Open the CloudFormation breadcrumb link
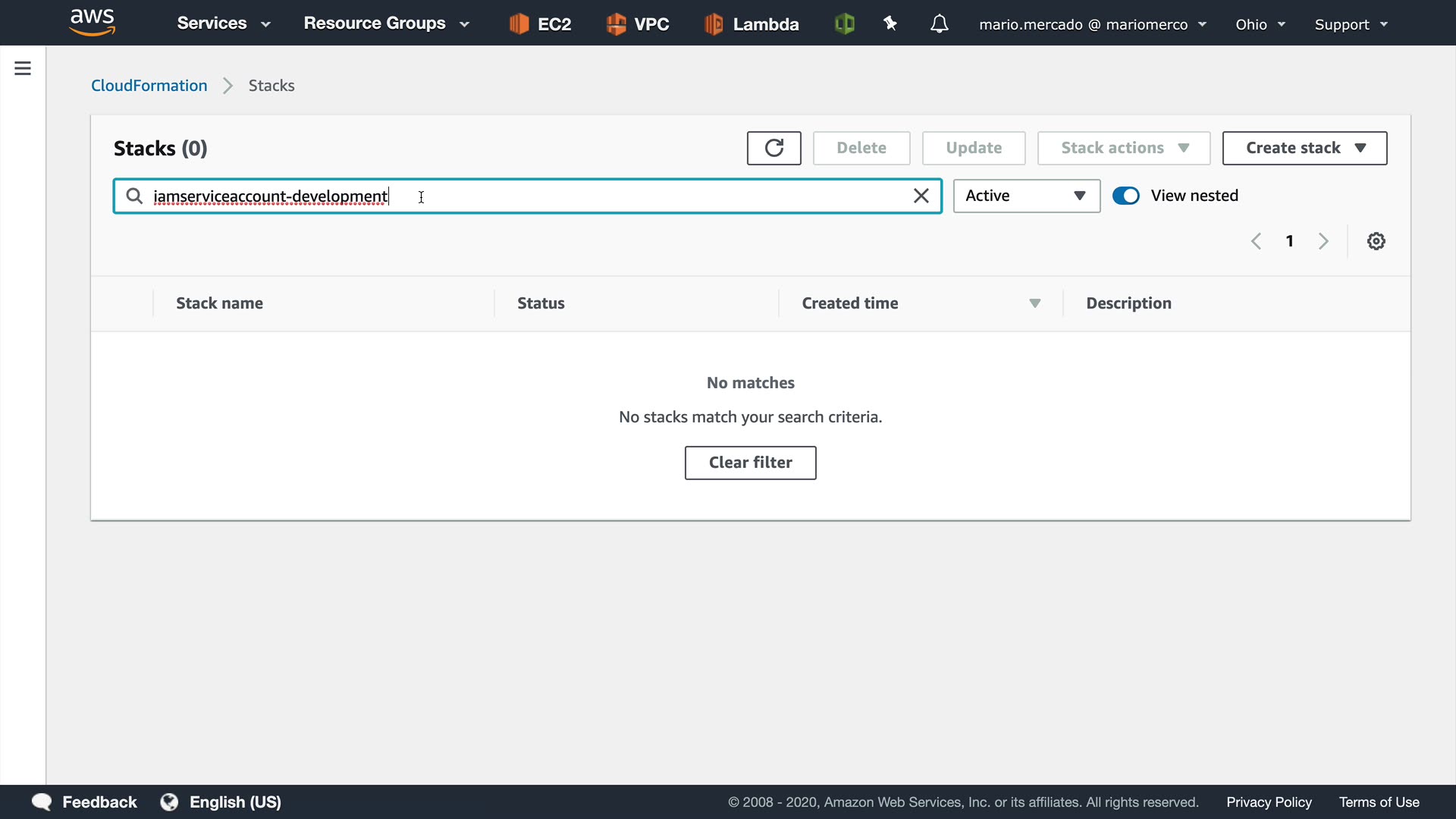The height and width of the screenshot is (819, 1456). [x=149, y=86]
